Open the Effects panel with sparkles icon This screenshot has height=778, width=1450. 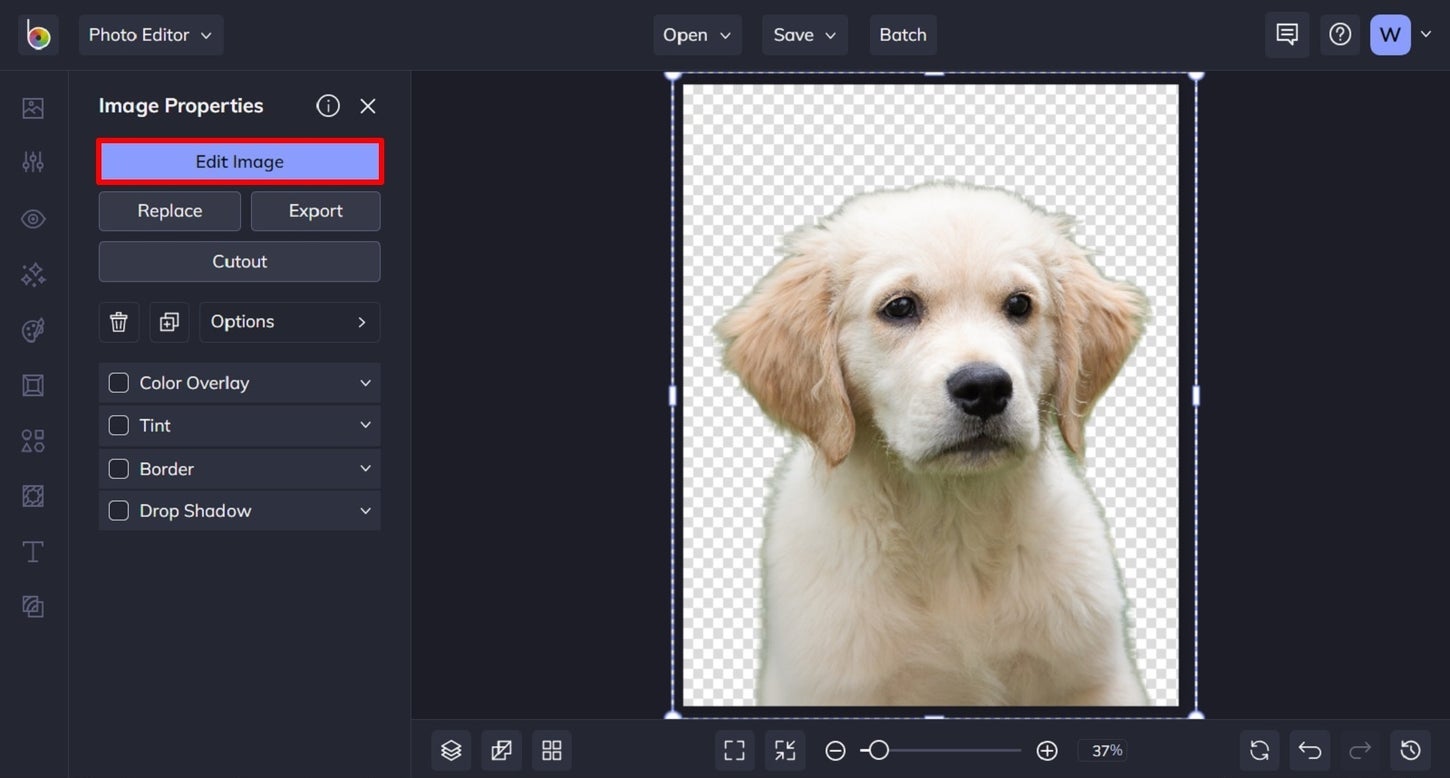tap(32, 273)
